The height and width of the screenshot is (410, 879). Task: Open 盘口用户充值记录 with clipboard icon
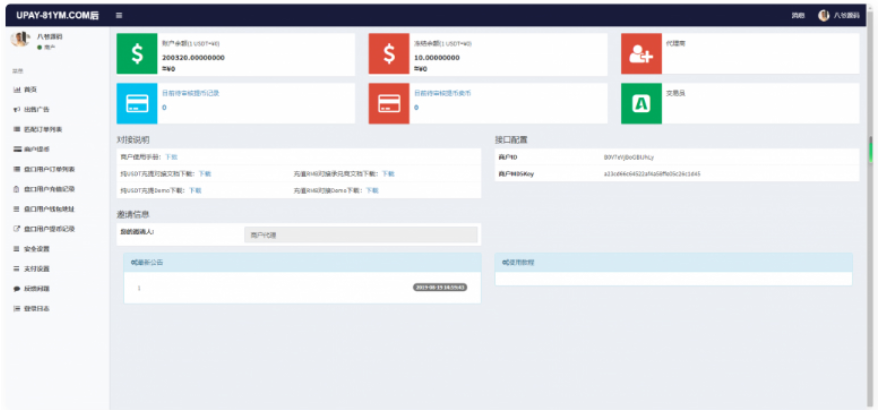point(44,189)
